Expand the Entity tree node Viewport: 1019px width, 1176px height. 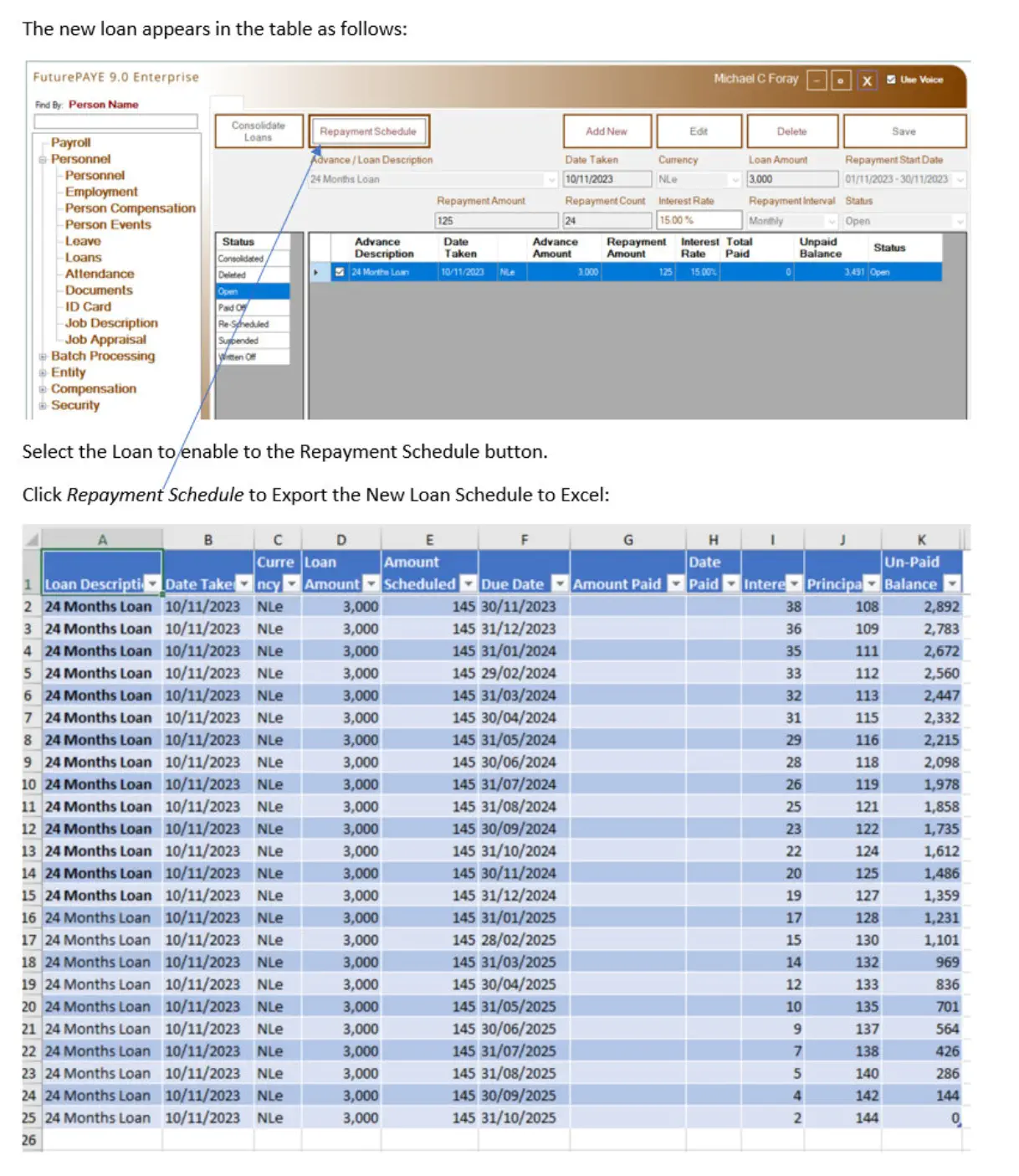(x=43, y=372)
